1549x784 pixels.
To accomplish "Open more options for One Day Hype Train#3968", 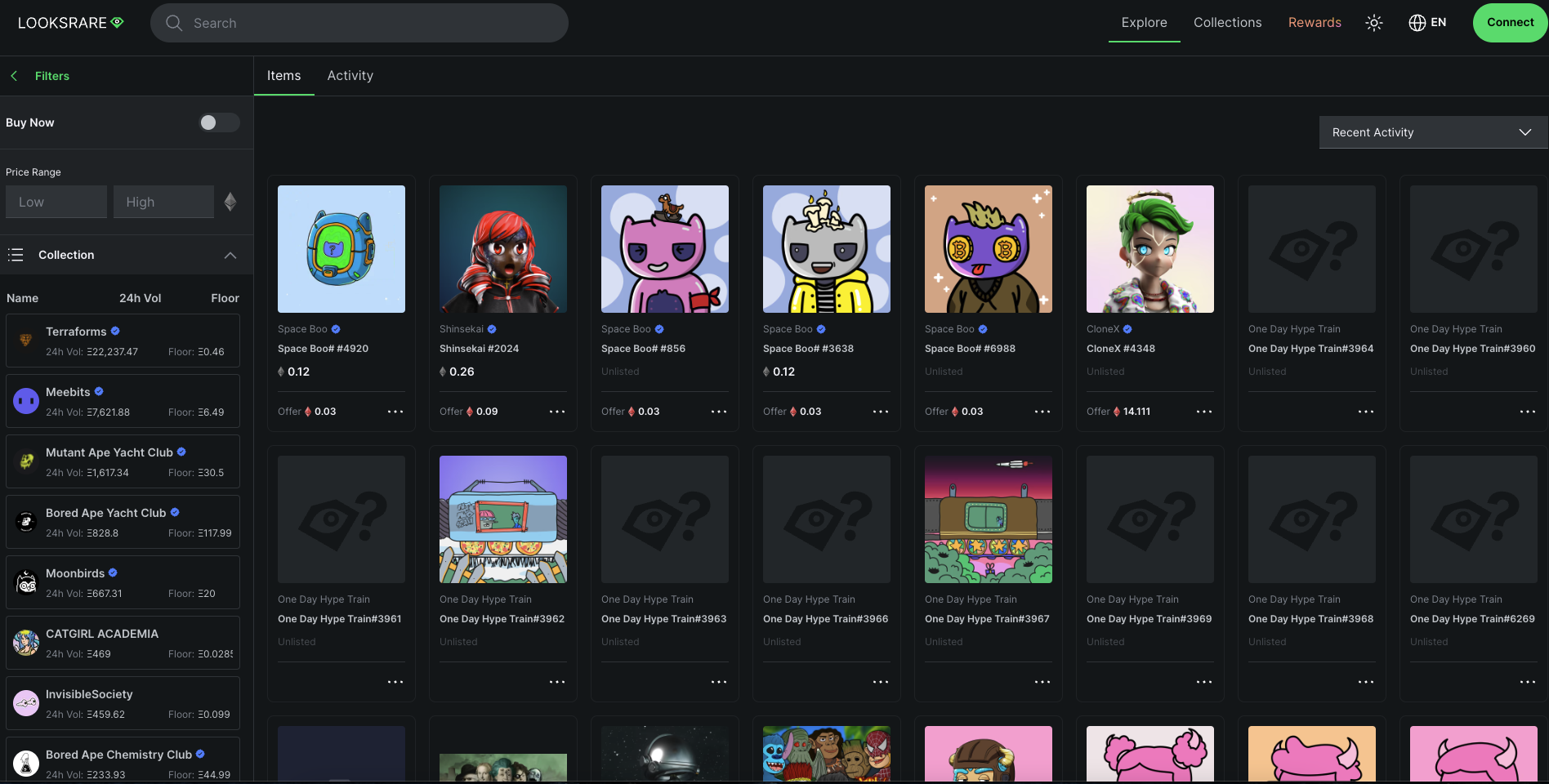I will click(x=1366, y=682).
